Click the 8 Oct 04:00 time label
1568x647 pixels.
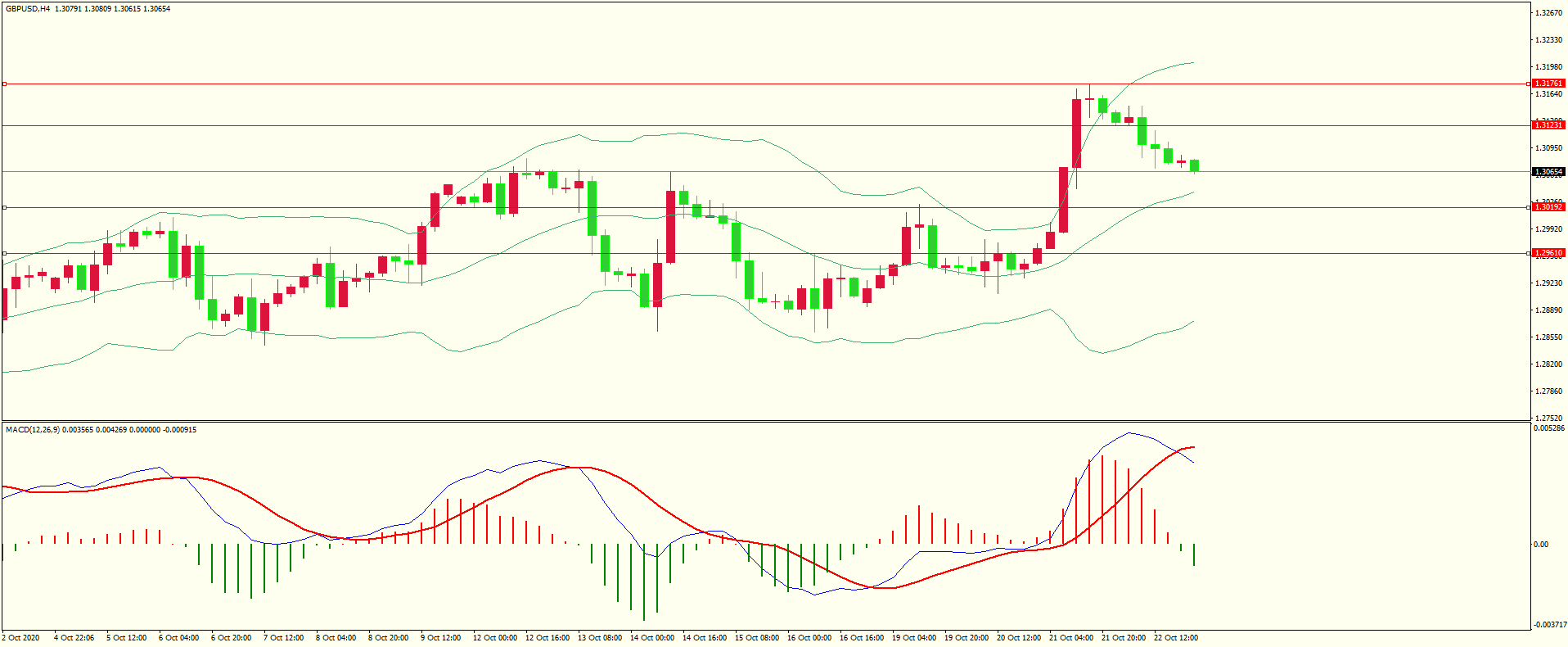tap(336, 638)
